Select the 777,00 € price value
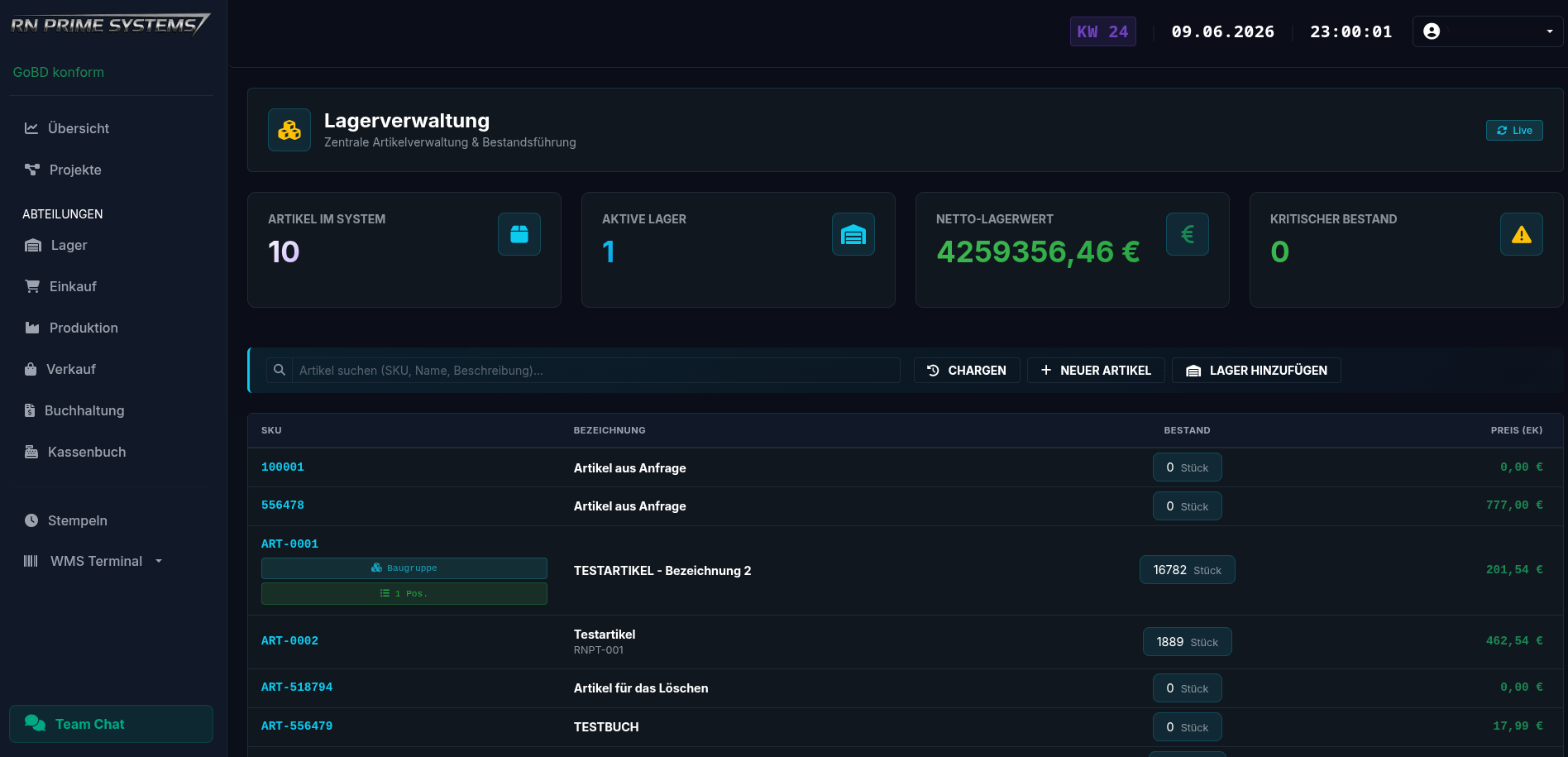Image resolution: width=1568 pixels, height=757 pixels. 1514,505
